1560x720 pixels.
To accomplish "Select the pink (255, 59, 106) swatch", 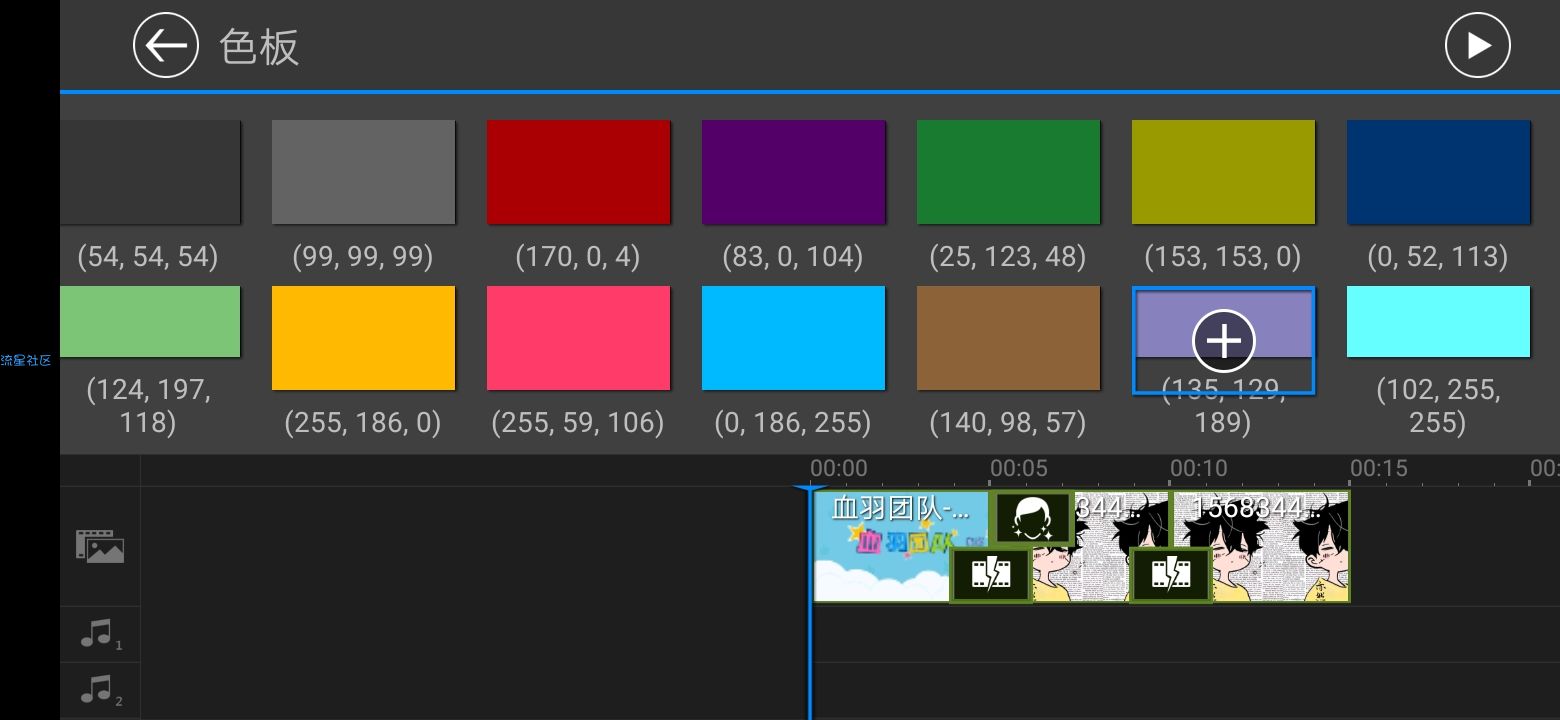I will 578,338.
